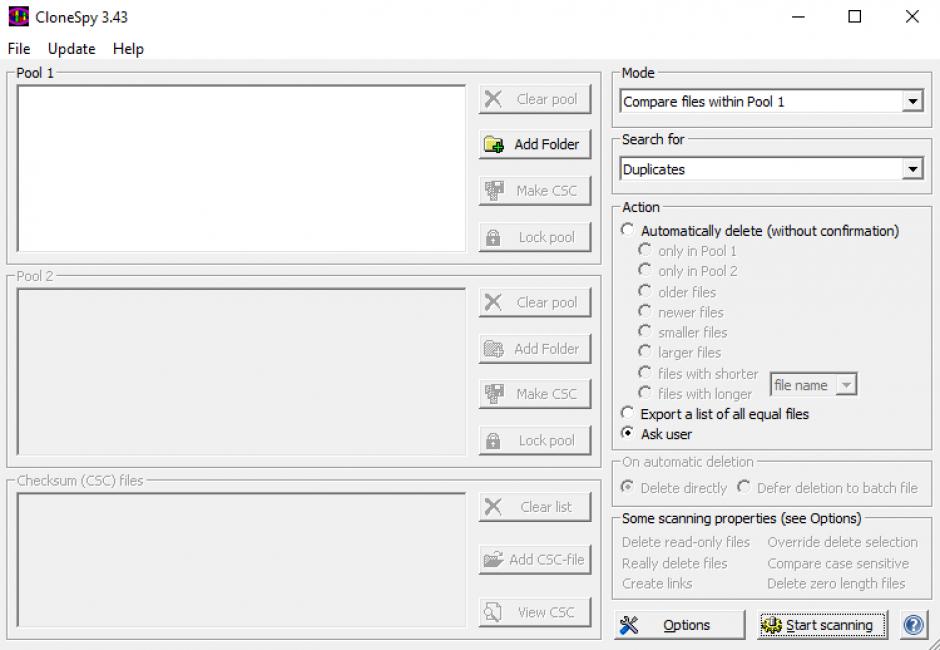Maximize the CloneSpy window
Viewport: 940px width, 650px height.
click(x=855, y=16)
